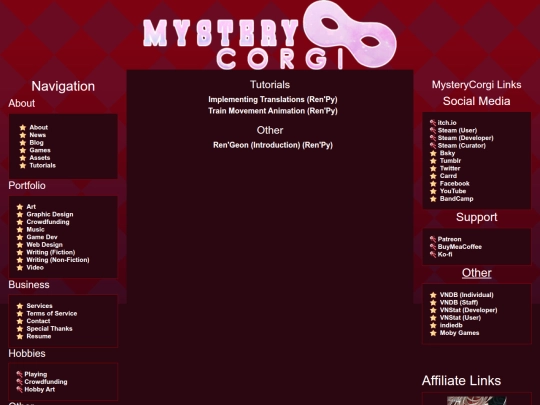Open Steam (User) profile link
This screenshot has width=540, height=405.
pos(457,130)
